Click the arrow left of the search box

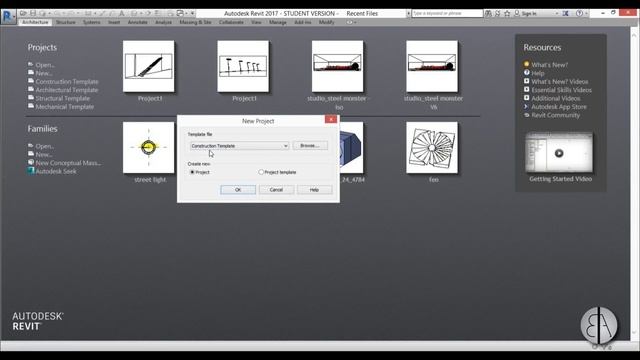tap(409, 14)
